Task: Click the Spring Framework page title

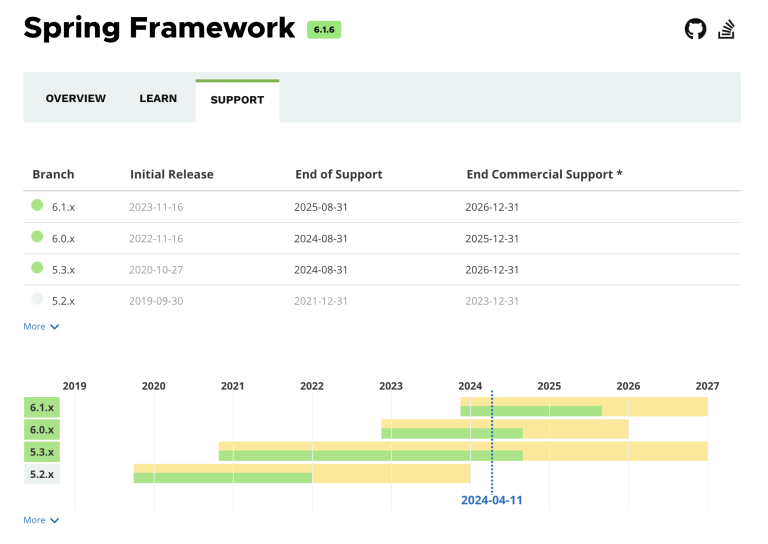Action: 159,28
